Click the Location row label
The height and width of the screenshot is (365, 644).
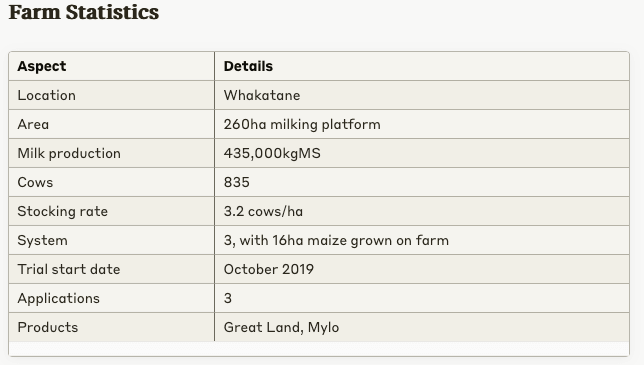(46, 95)
